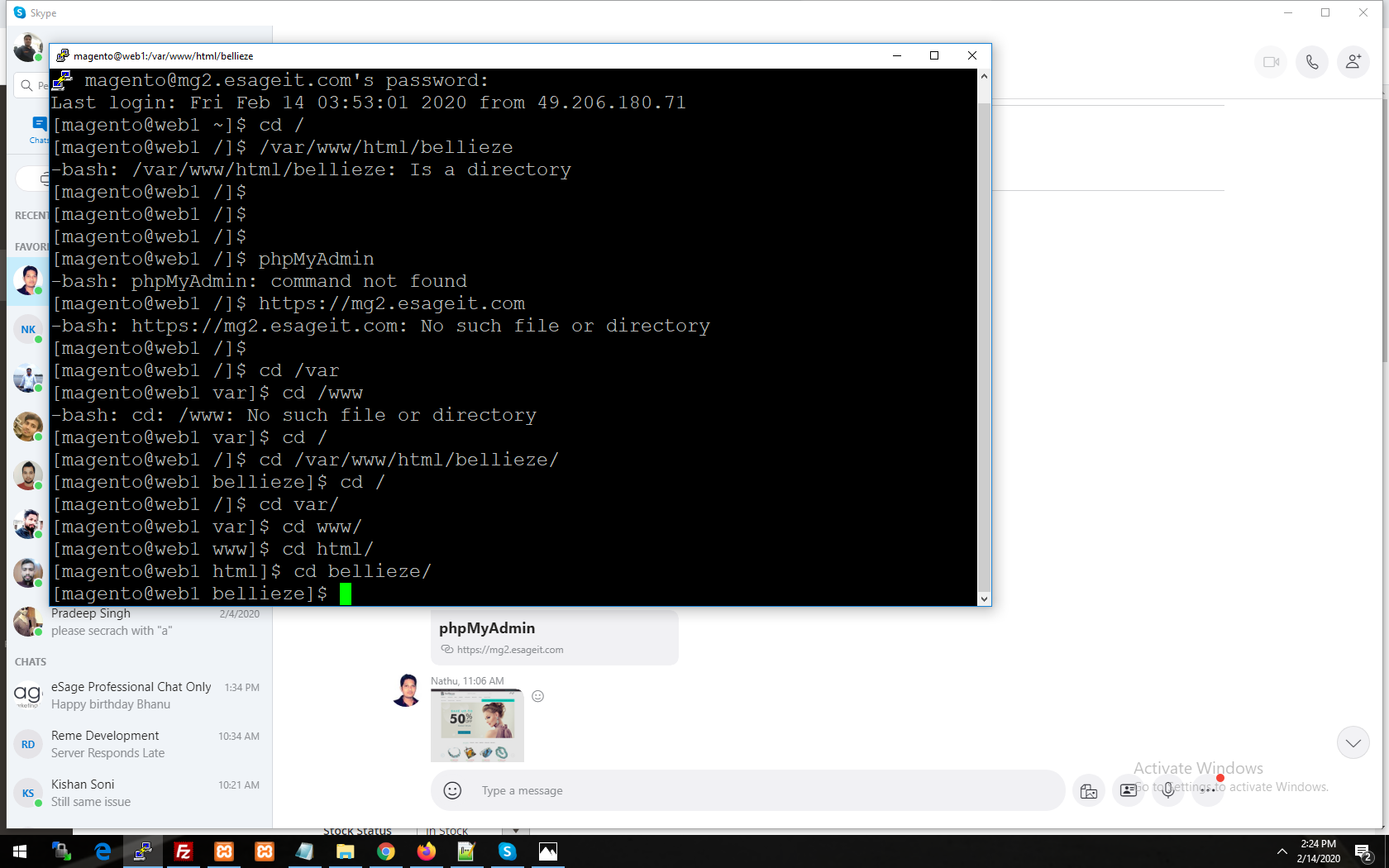Viewport: 1389px width, 868px height.
Task: Switch to the Chats tab
Action: tap(38, 128)
